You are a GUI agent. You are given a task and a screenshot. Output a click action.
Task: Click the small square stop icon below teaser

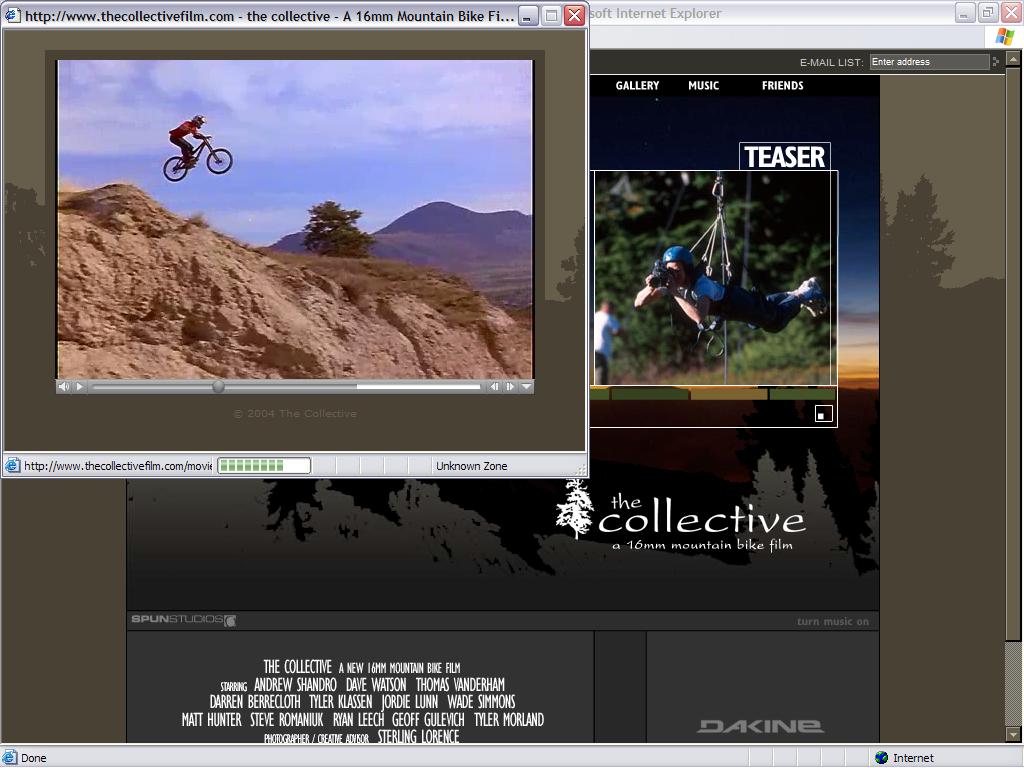(x=824, y=414)
